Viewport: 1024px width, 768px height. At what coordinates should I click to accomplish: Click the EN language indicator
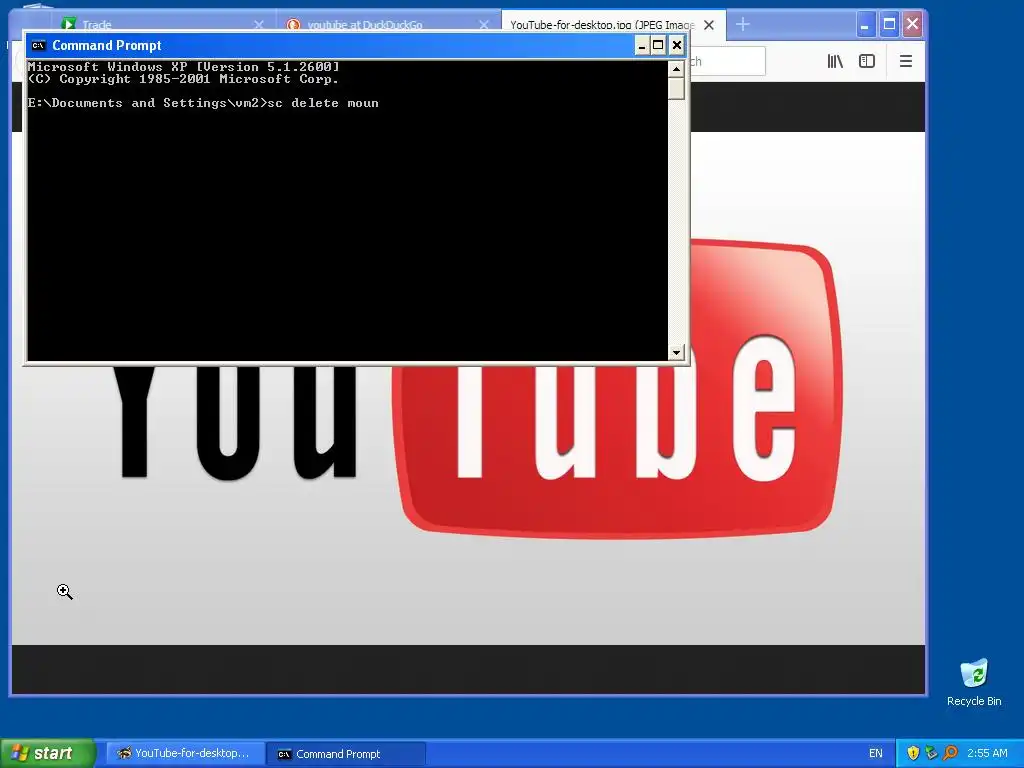click(x=876, y=754)
